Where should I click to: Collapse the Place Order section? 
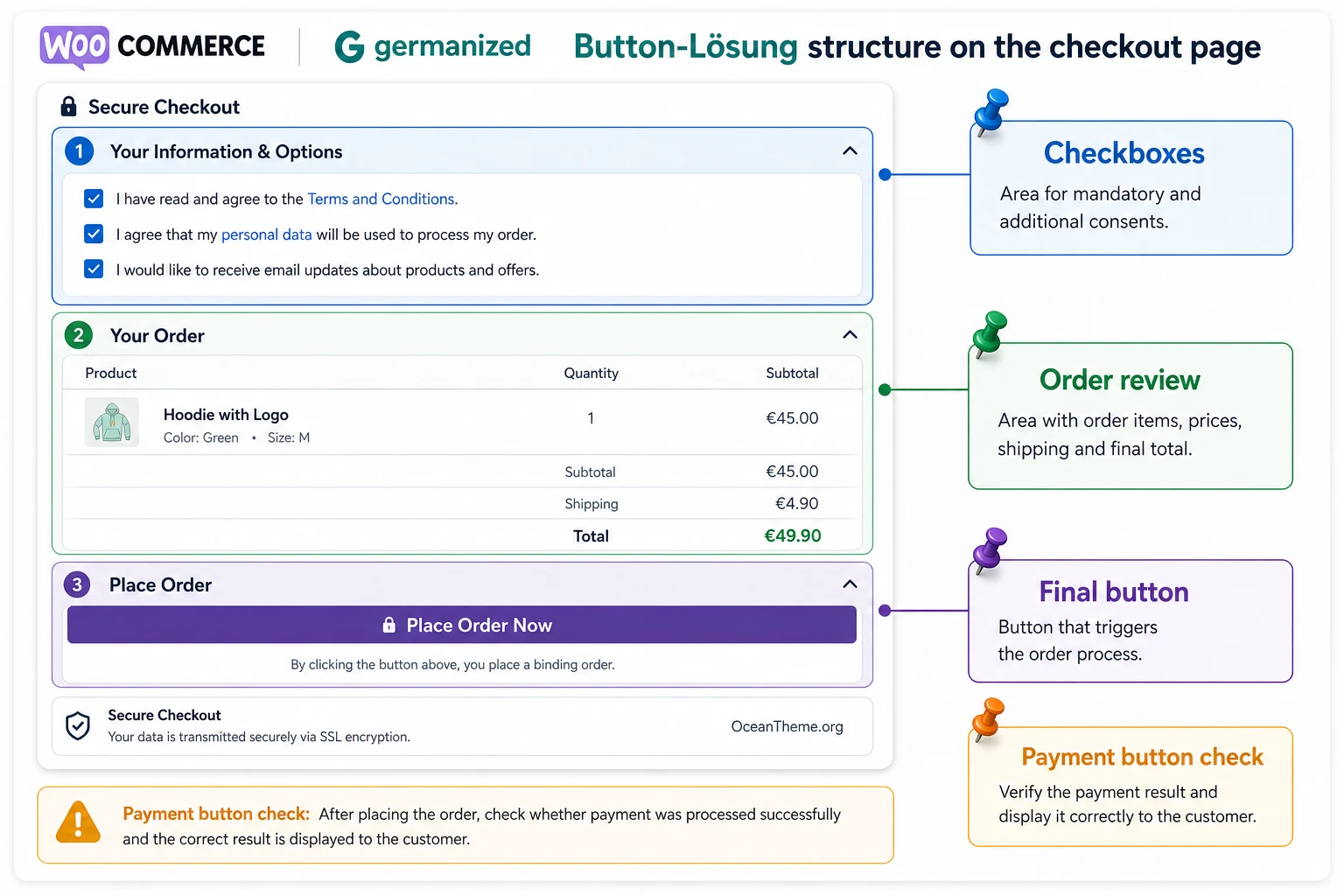[850, 584]
